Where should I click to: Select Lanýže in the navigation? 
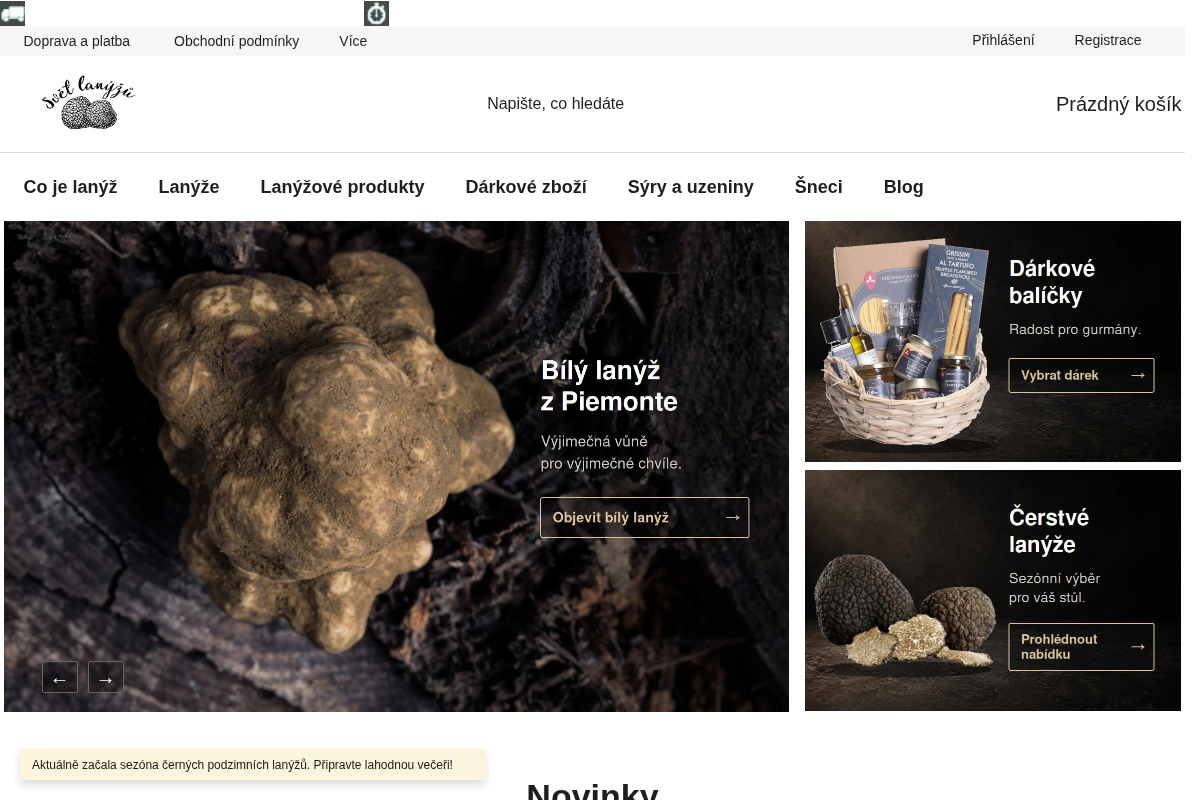click(x=189, y=187)
